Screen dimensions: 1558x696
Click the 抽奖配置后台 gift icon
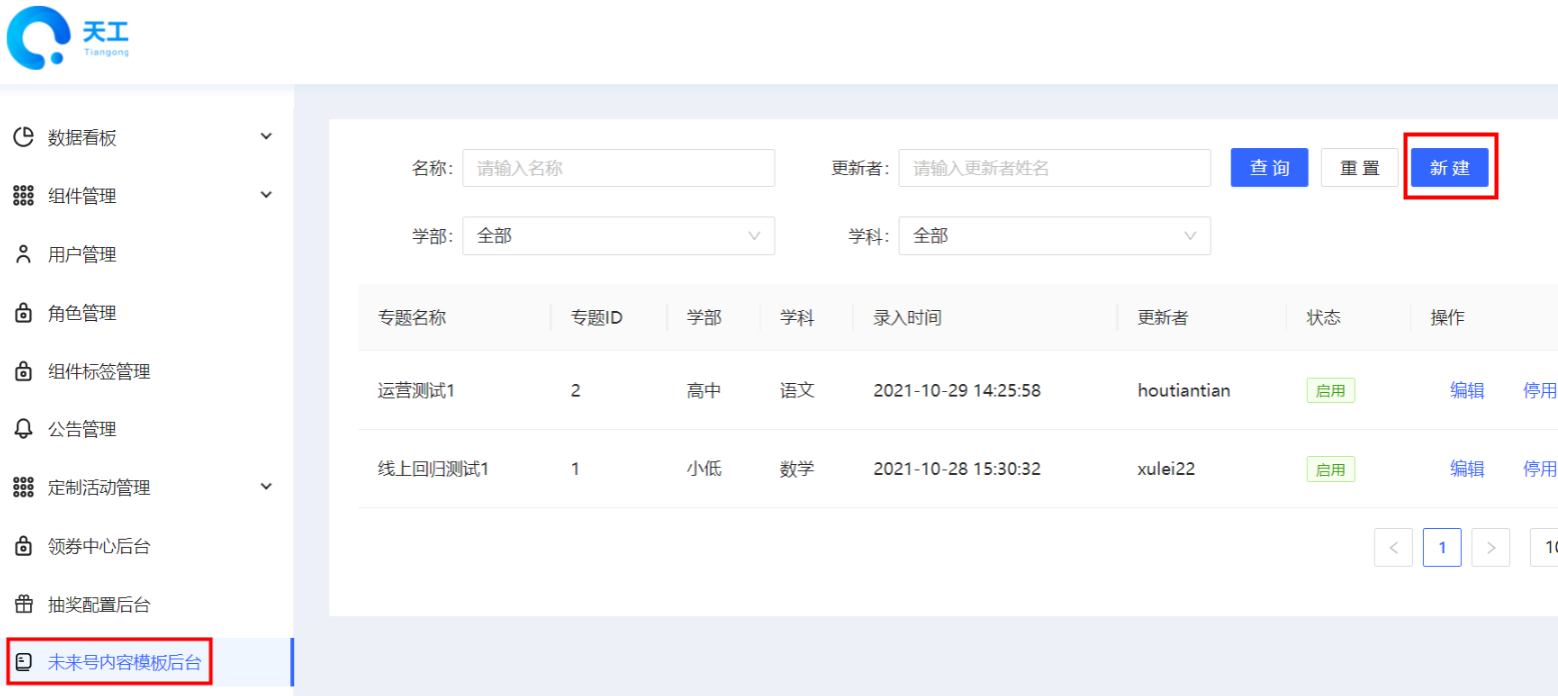pos(23,604)
